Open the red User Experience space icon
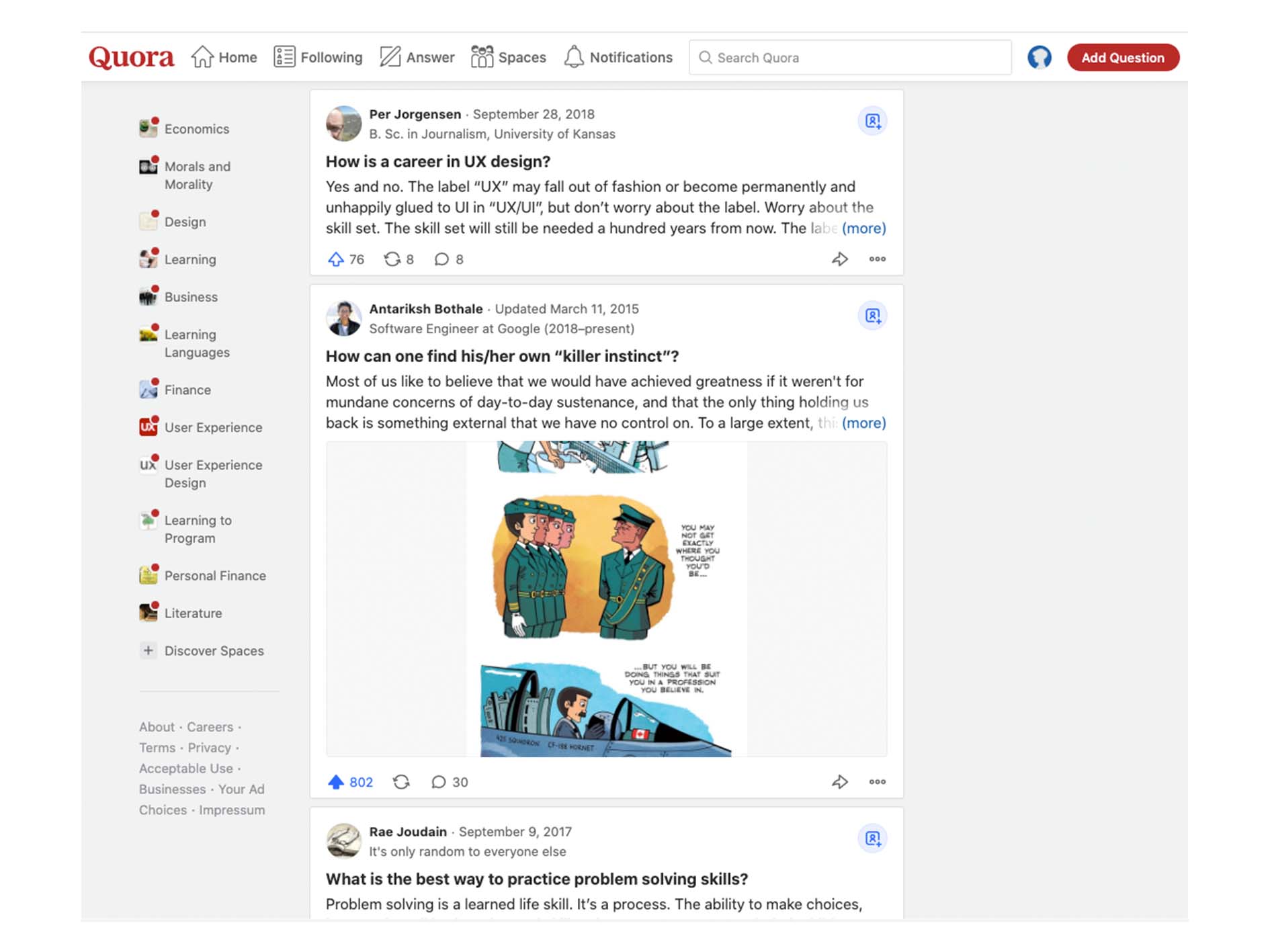Viewport: 1270px width, 952px height. click(149, 427)
